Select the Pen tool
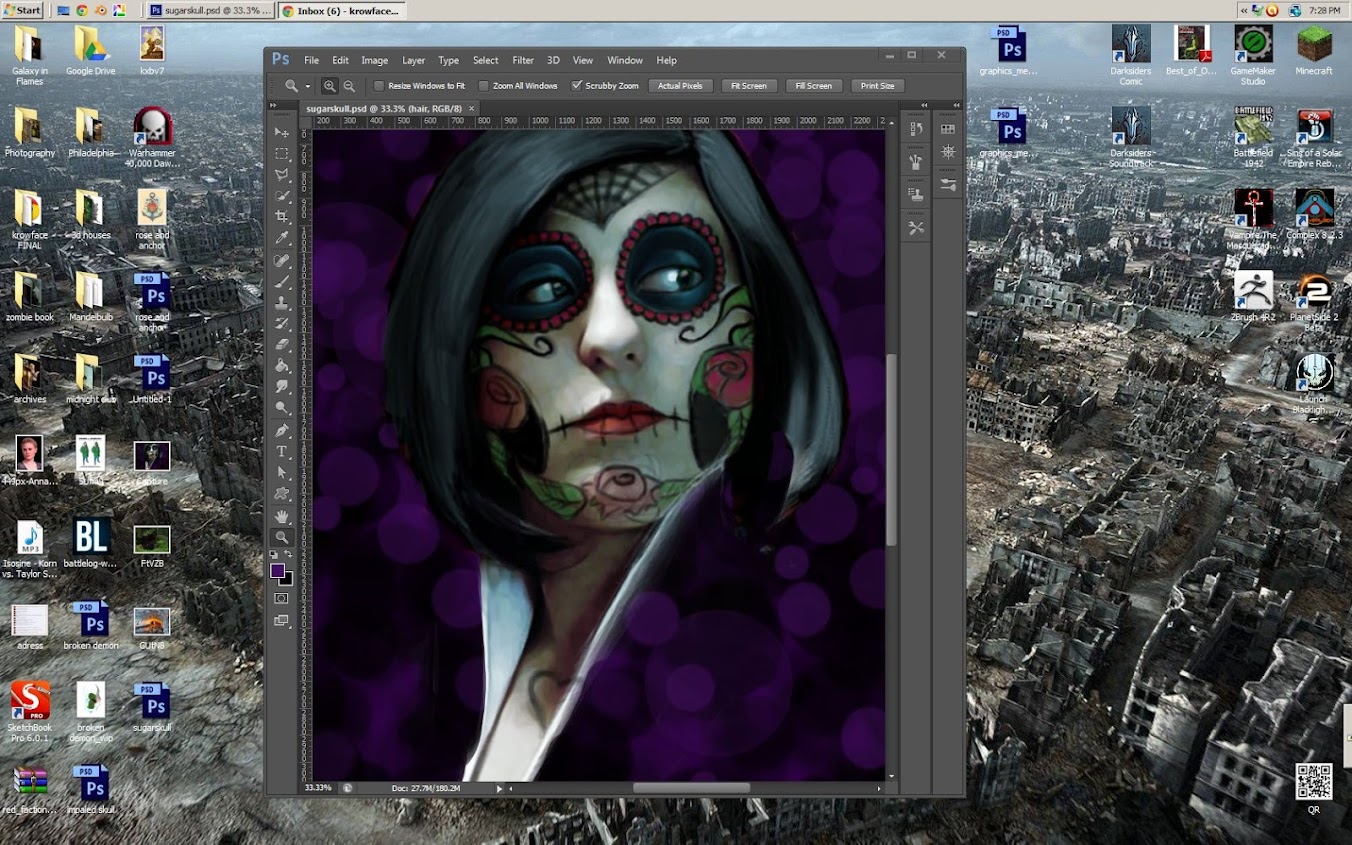The width and height of the screenshot is (1352, 845). click(x=282, y=430)
